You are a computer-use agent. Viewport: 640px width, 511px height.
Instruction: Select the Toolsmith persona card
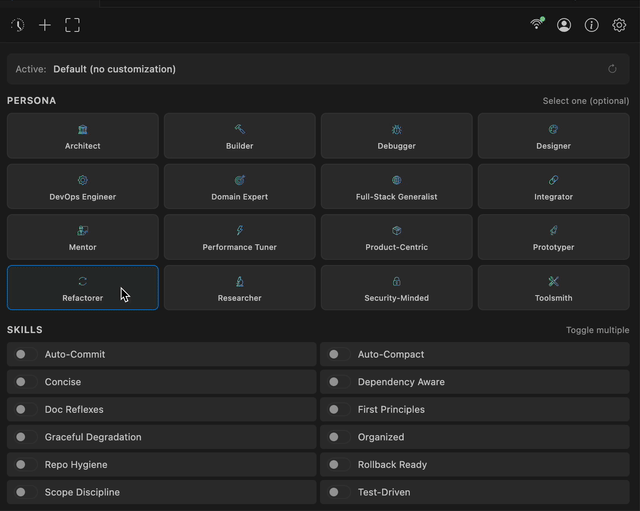tap(553, 288)
